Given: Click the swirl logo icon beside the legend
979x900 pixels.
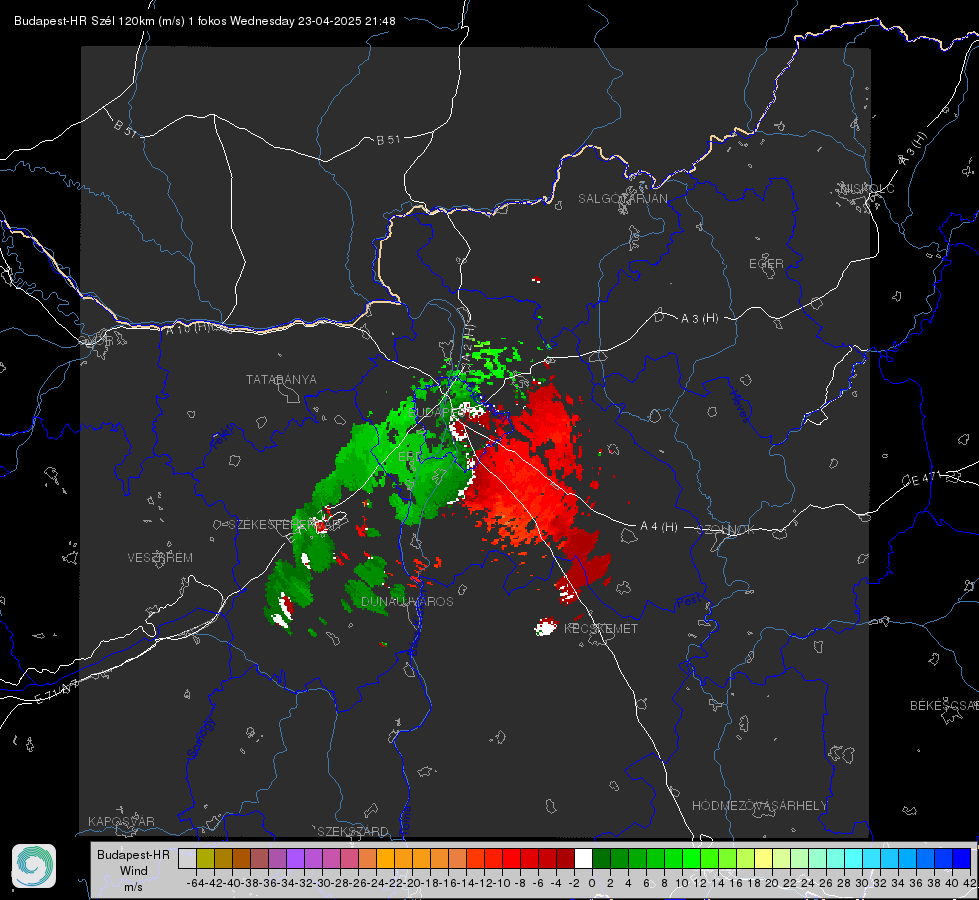Looking at the screenshot, I should (x=34, y=866).
